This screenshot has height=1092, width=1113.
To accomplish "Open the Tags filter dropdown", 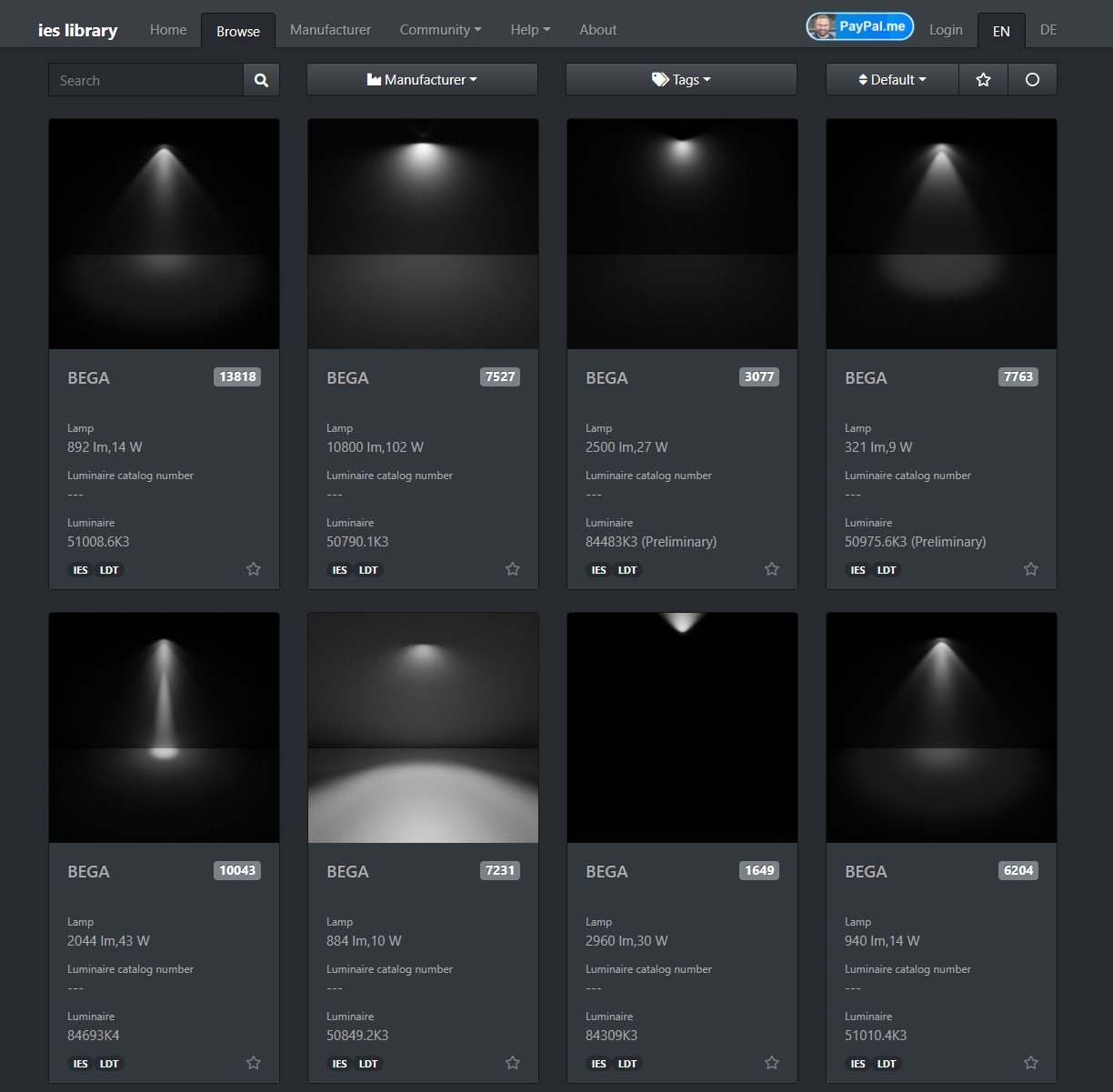I will coord(681,80).
